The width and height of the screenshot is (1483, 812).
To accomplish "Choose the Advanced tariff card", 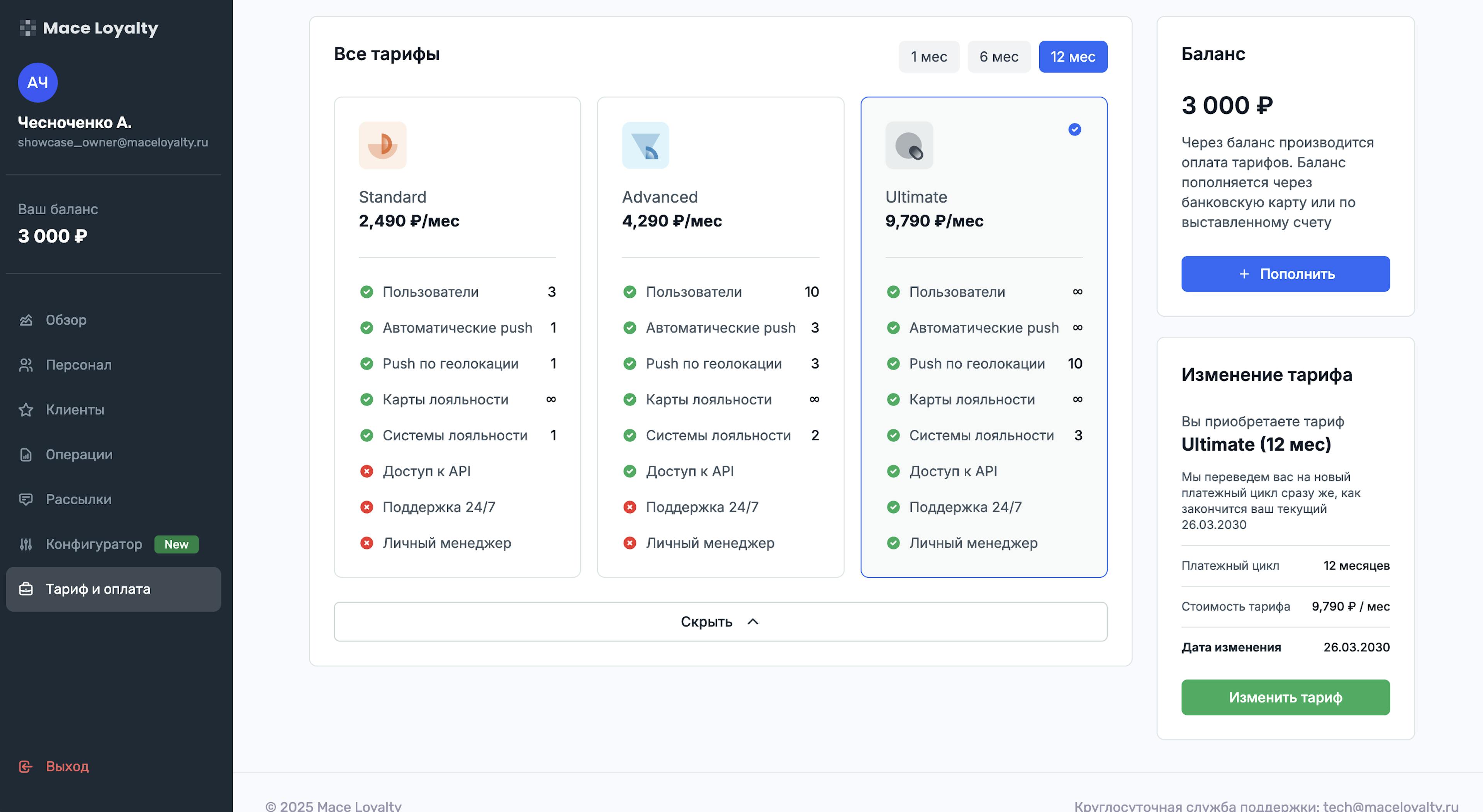I will [x=720, y=337].
